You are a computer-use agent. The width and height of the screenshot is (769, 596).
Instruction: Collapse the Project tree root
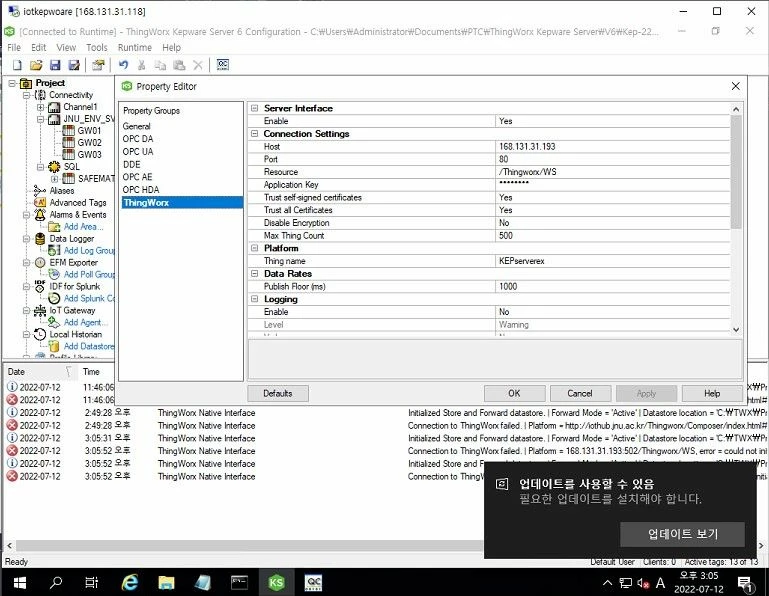12,83
